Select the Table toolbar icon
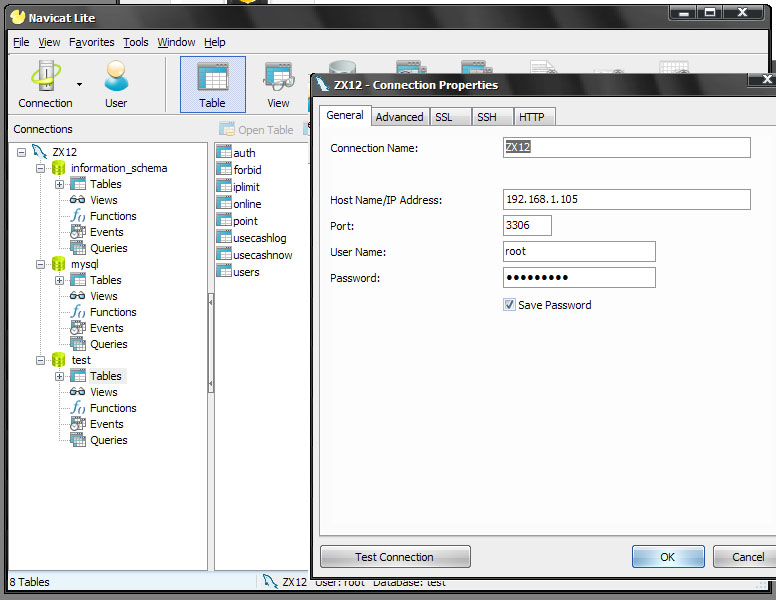The image size is (776, 600). pos(213,84)
